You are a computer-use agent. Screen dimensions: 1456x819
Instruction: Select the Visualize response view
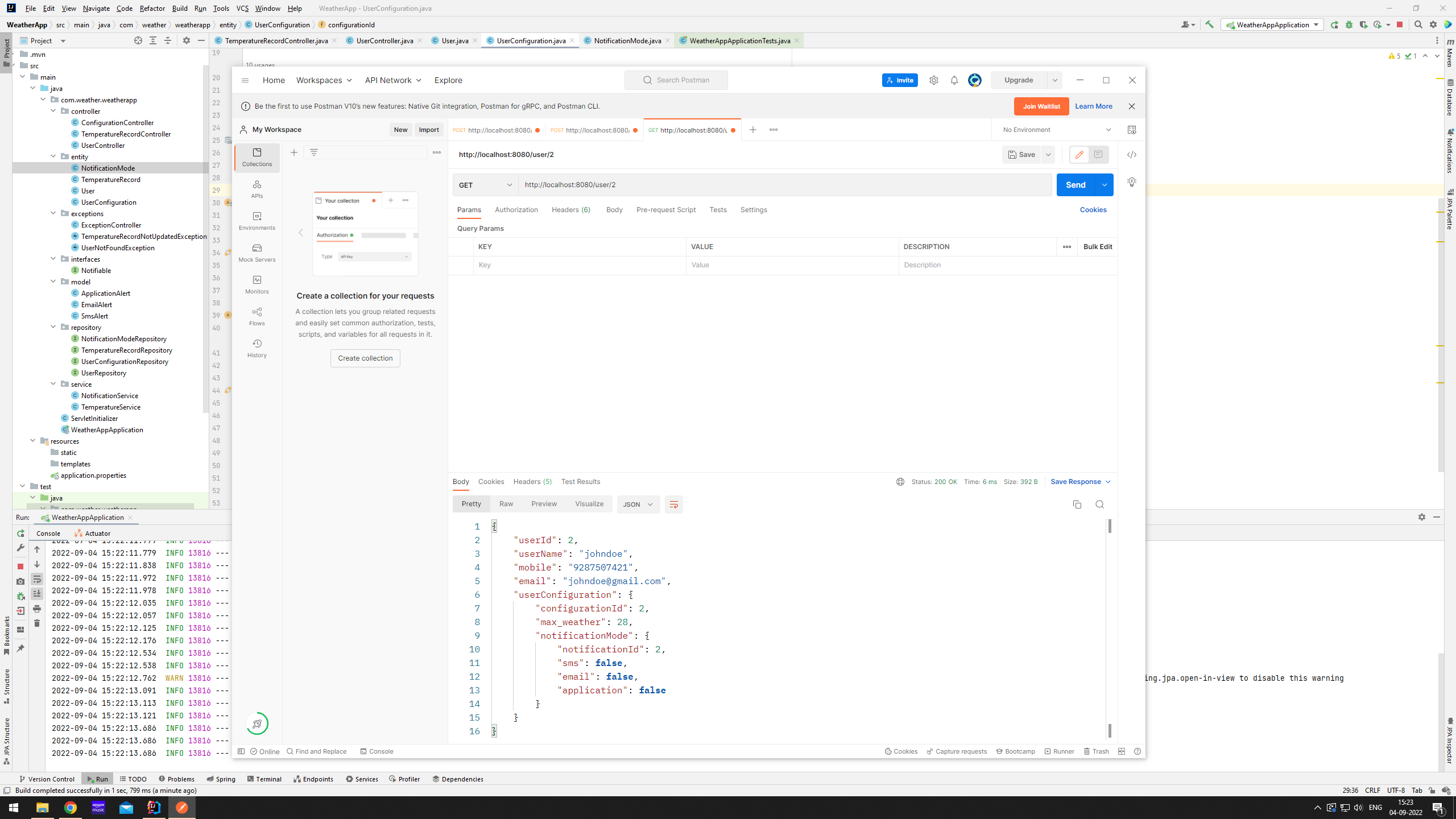coord(589,504)
